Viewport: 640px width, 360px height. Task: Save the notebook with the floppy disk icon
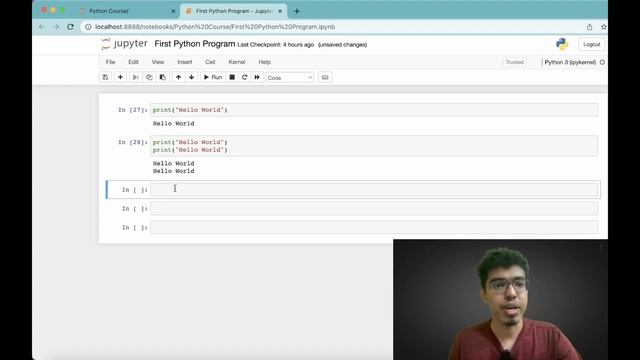pyautogui.click(x=105, y=77)
